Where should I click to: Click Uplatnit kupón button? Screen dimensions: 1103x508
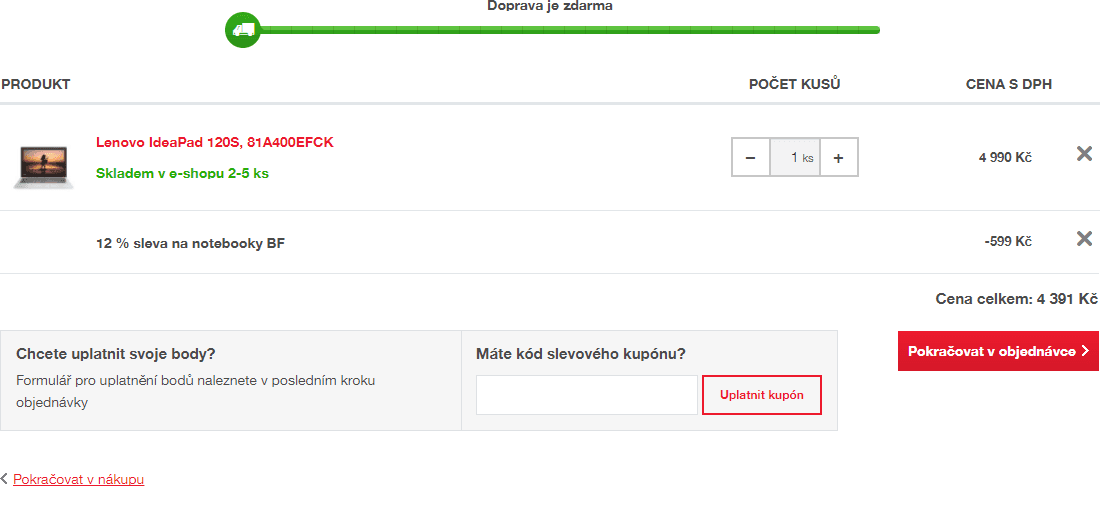point(762,395)
